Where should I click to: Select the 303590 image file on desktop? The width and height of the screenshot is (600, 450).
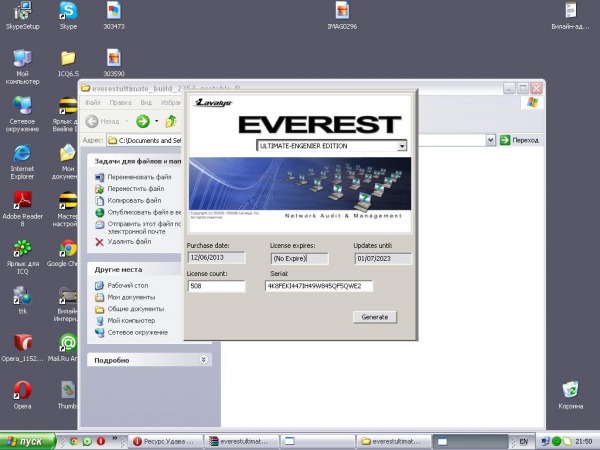click(114, 63)
